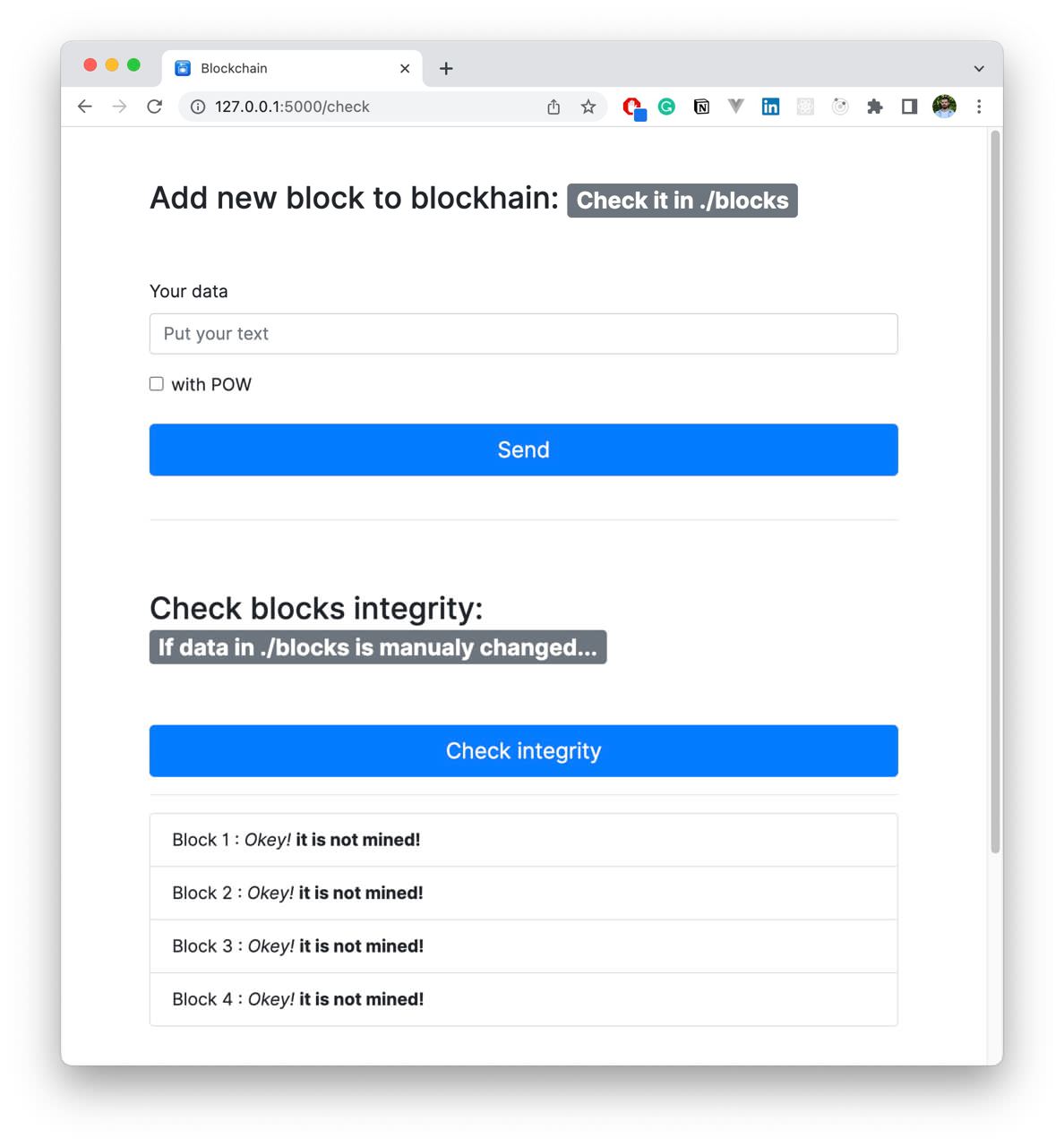Open a new tab with the plus button
1064x1146 pixels.
(x=446, y=68)
